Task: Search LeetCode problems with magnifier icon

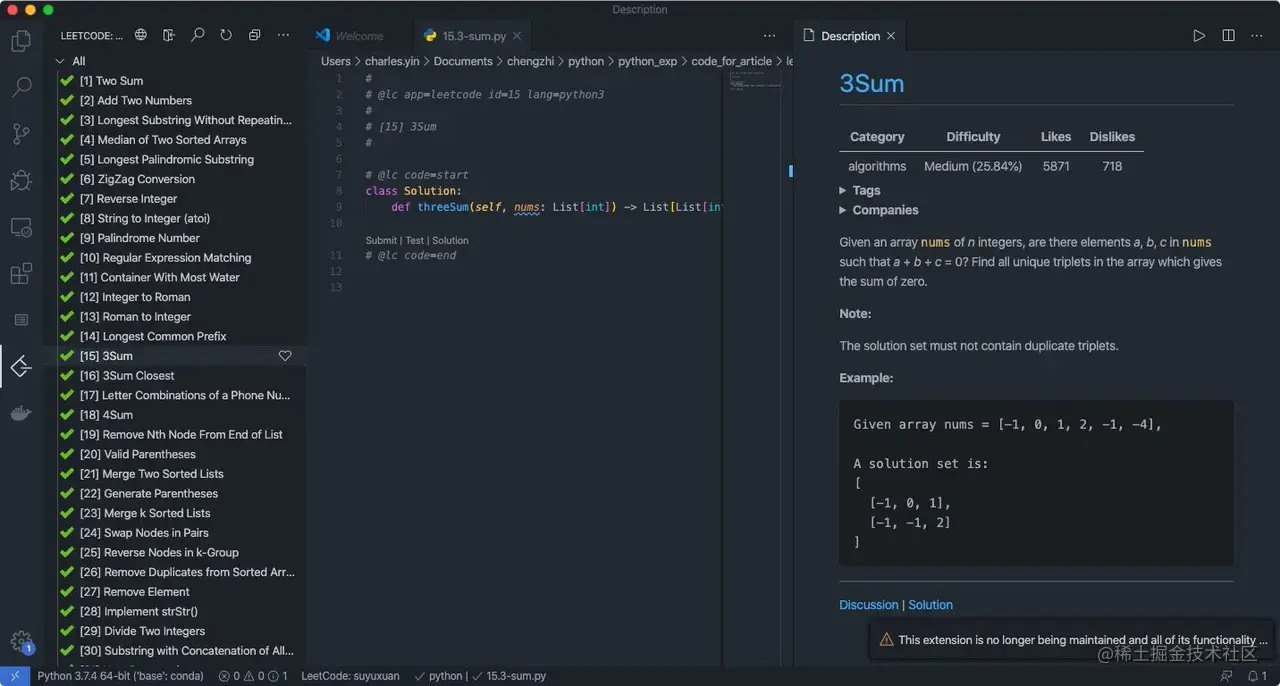Action: point(198,35)
